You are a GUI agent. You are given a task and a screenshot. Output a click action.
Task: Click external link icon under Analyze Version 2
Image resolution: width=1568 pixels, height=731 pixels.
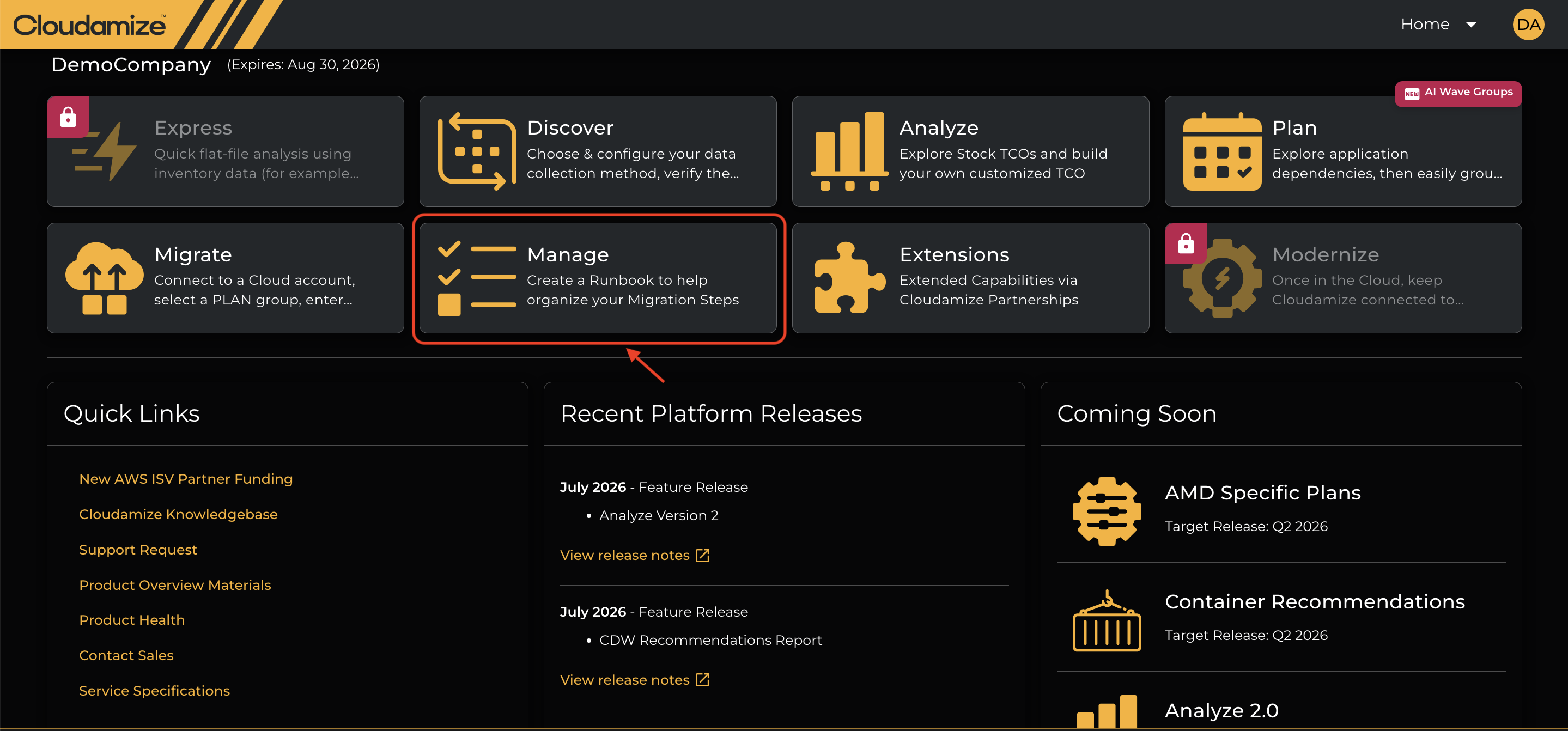[x=702, y=555]
